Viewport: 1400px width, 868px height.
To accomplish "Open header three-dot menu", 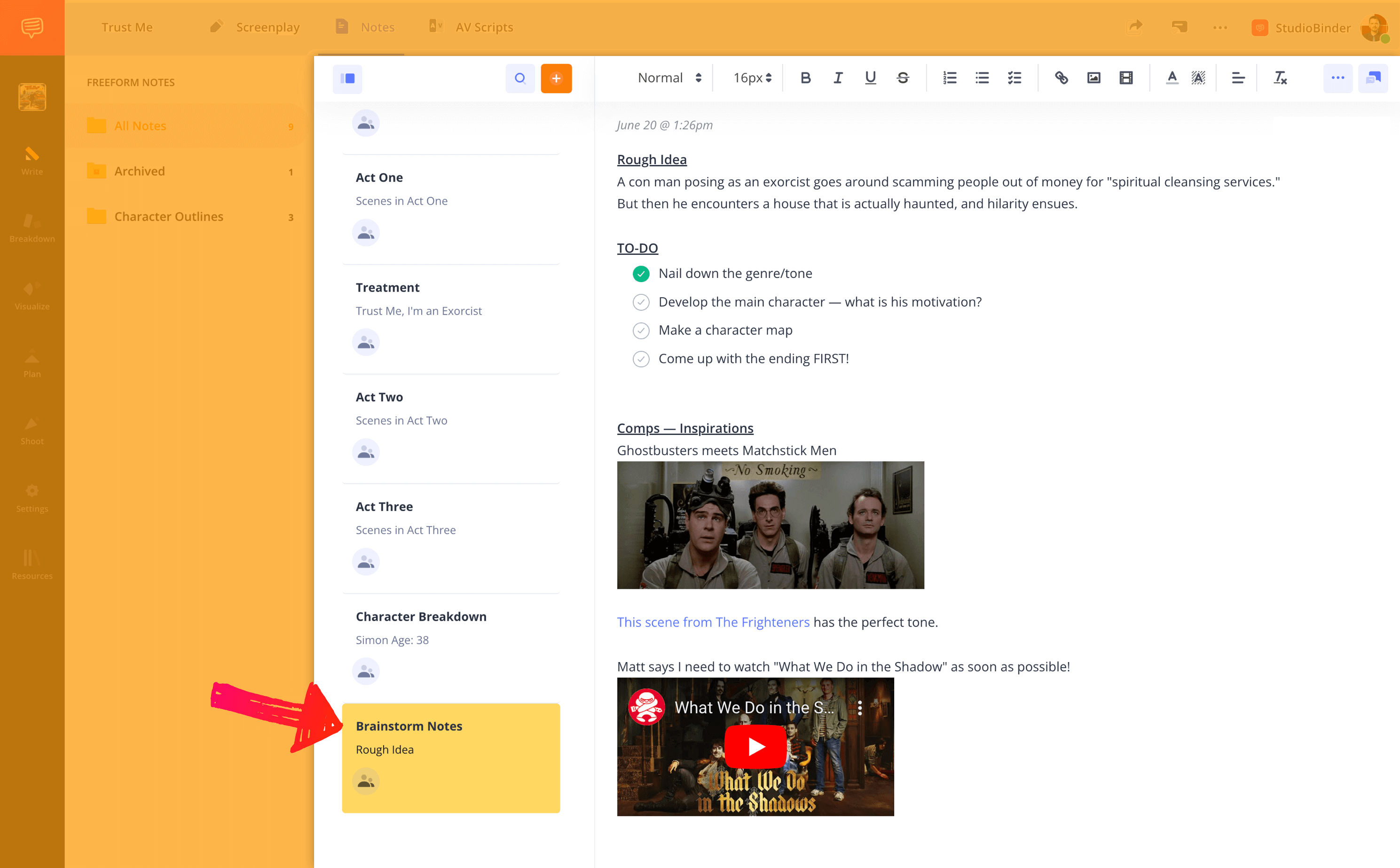I will point(1220,28).
